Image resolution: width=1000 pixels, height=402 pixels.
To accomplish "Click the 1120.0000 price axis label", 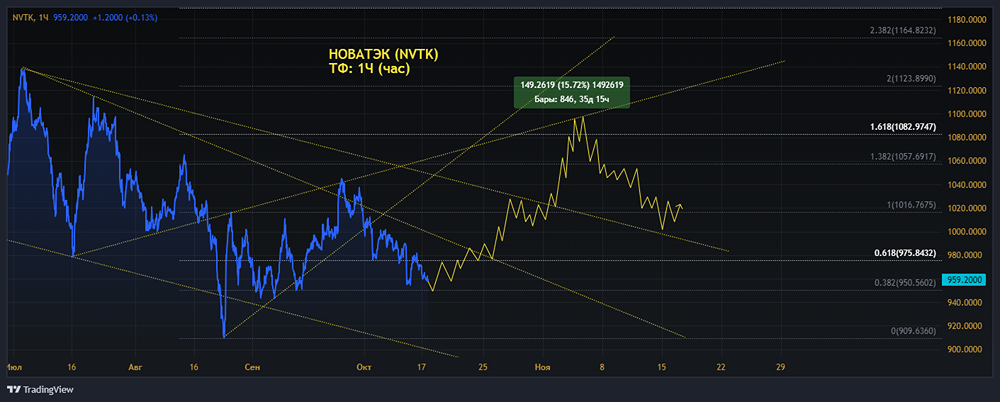I will [967, 91].
